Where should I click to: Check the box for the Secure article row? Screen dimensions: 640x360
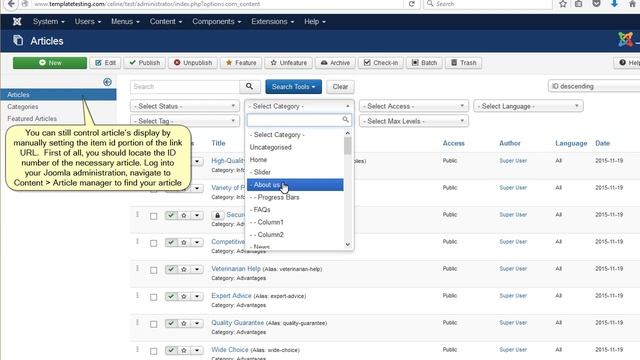click(153, 216)
